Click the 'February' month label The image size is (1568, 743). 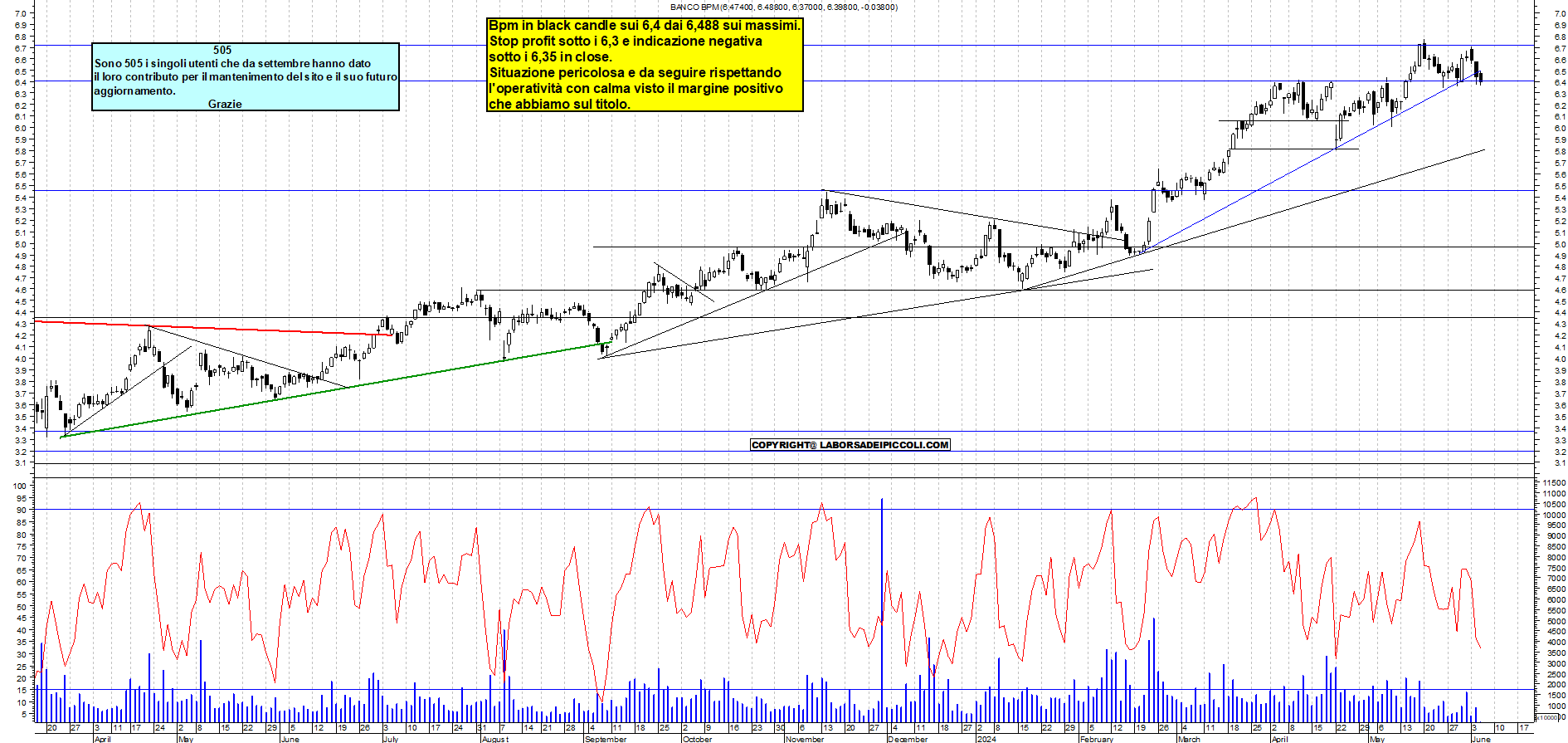point(1097,739)
